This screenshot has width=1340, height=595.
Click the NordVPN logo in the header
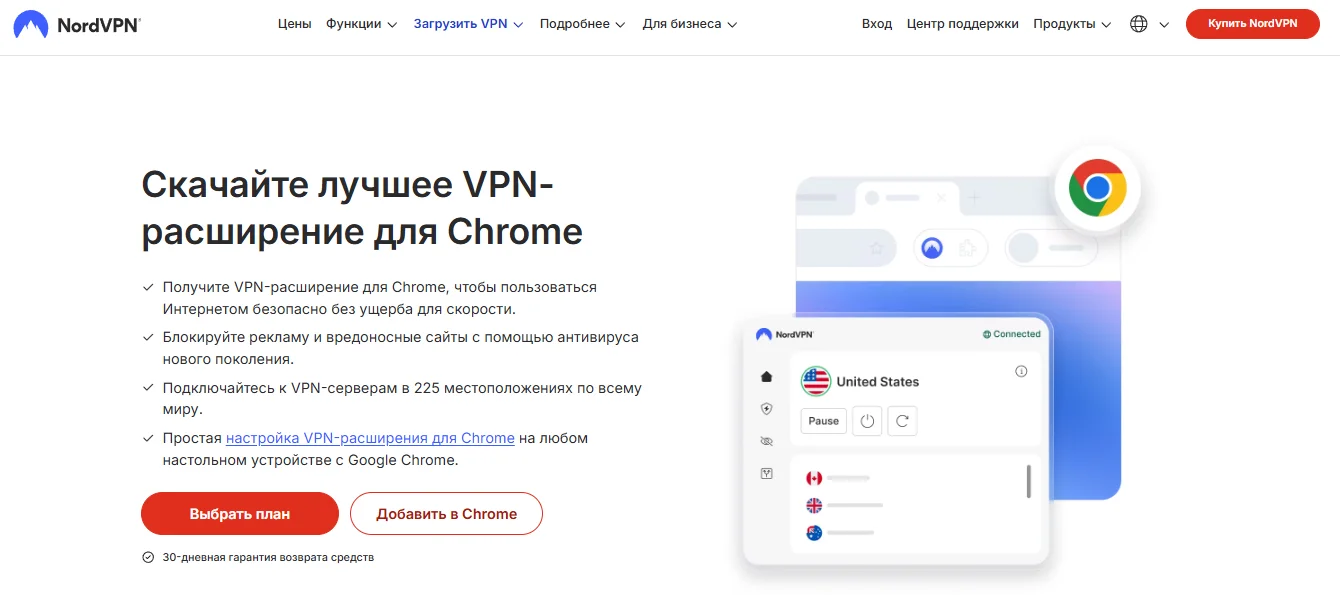[x=76, y=24]
